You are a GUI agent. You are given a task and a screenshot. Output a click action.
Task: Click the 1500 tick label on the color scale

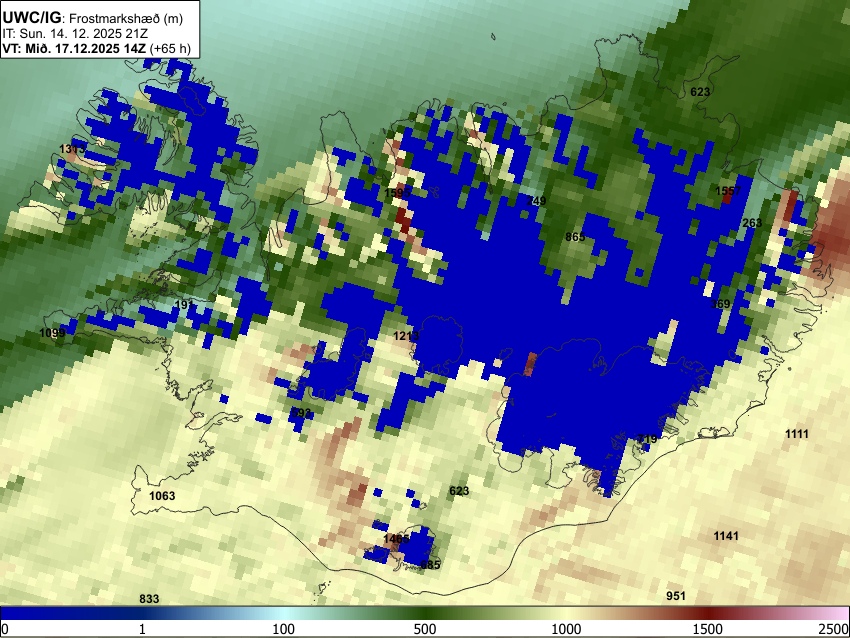tap(708, 629)
